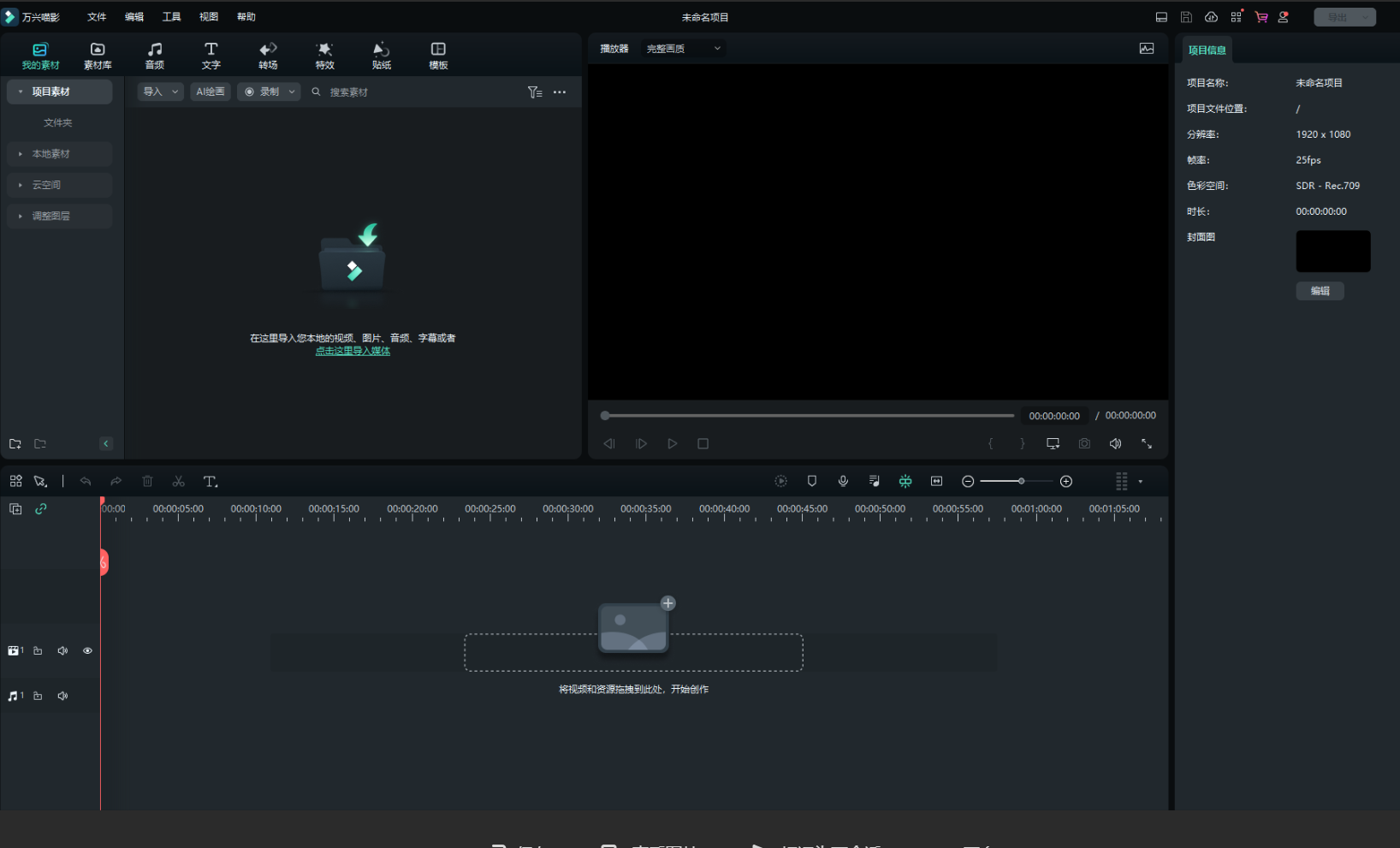Open the 音频 audio library tab
Viewport: 1400px width, 848px height.
click(x=154, y=56)
